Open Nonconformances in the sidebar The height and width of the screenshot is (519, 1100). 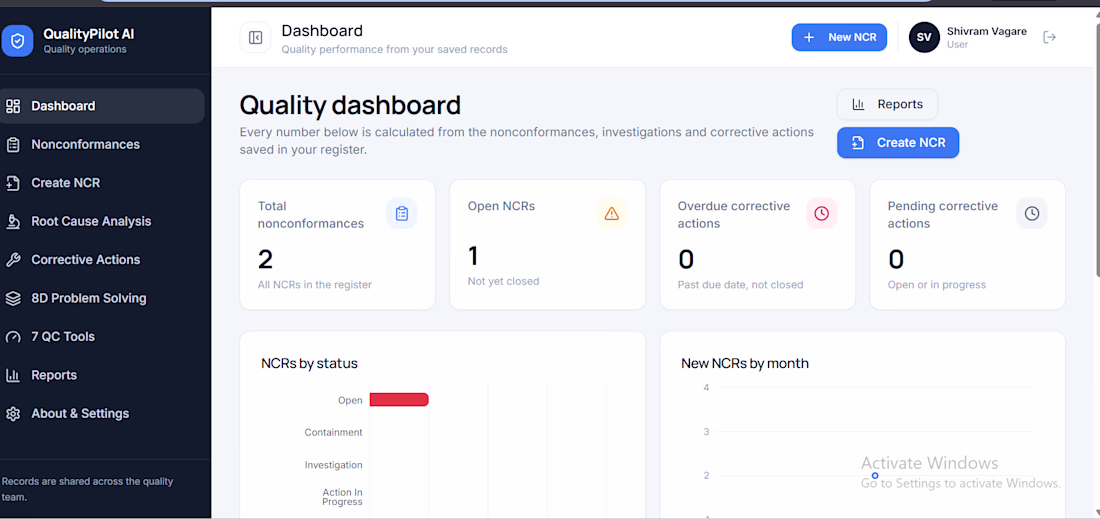(x=102, y=144)
